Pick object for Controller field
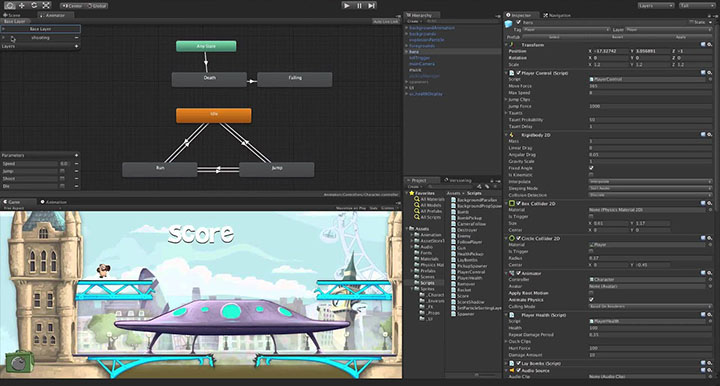 (710, 279)
